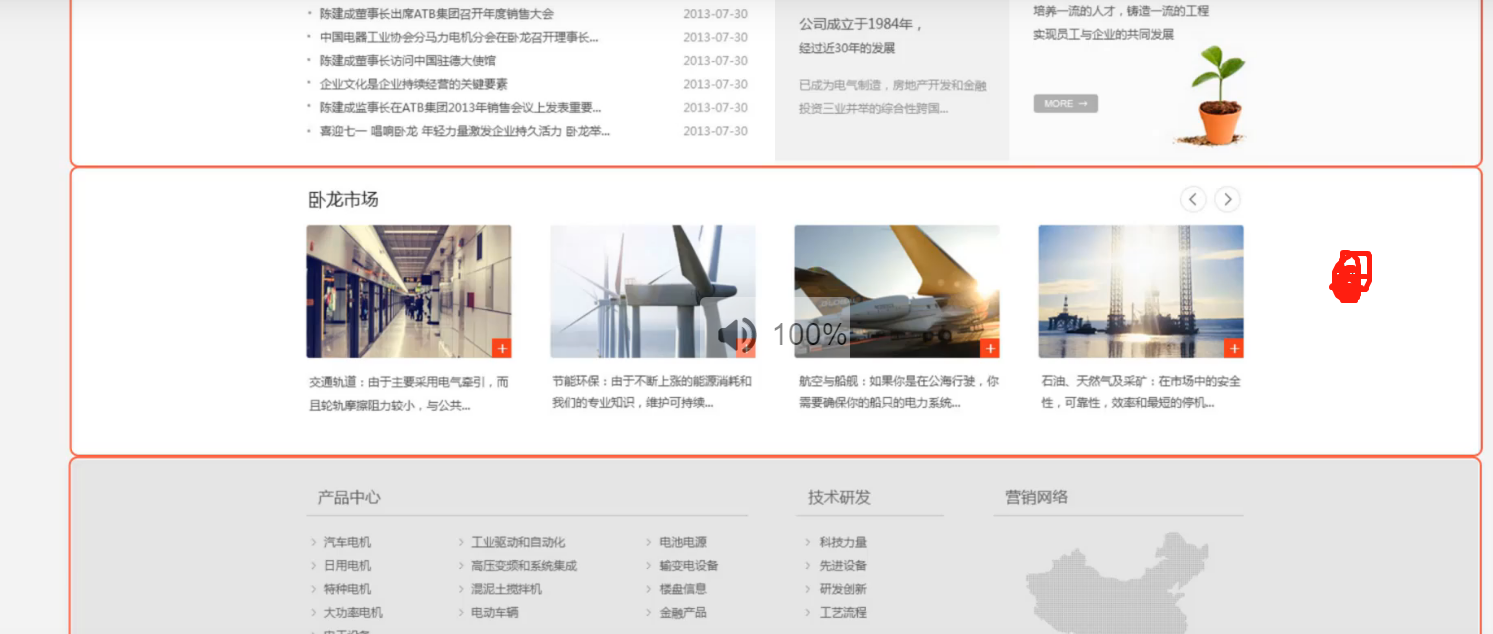
Task: Click the 先进设备 link
Action: [843, 565]
